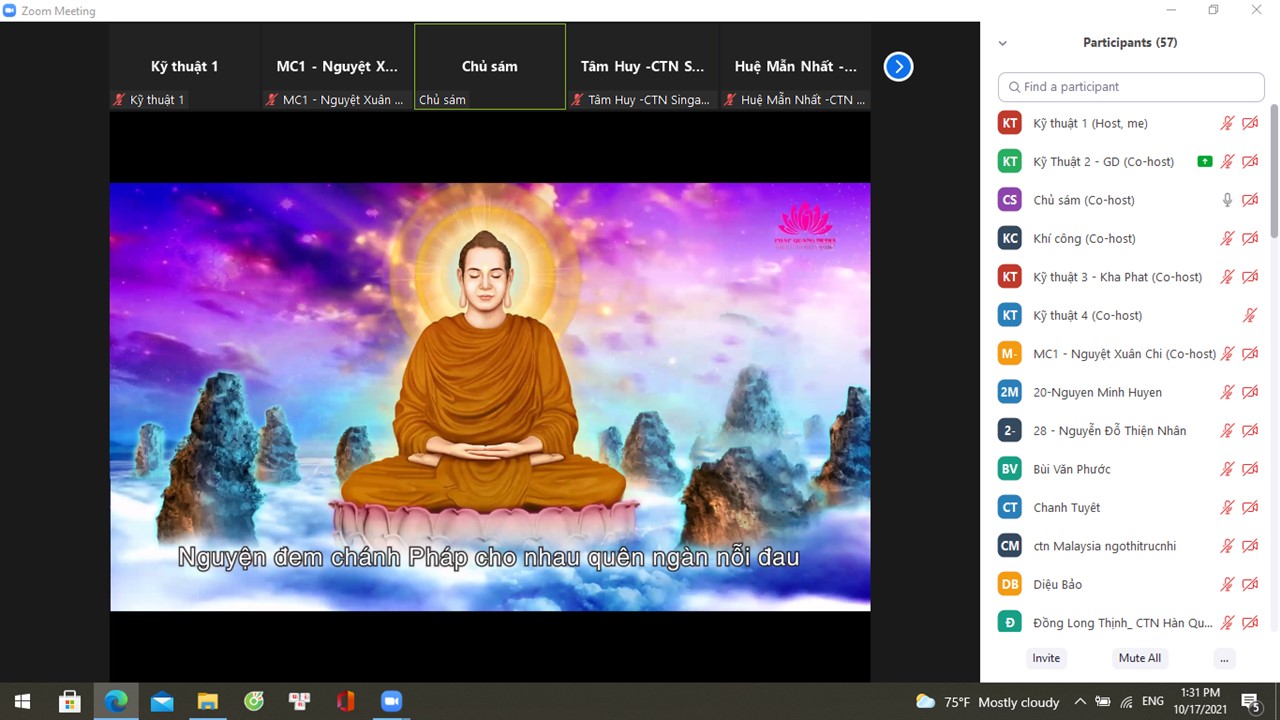Viewport: 1280px width, 720px height.
Task: Toggle the muted microphone for Đồng Long Thịnh
Action: (x=1227, y=622)
